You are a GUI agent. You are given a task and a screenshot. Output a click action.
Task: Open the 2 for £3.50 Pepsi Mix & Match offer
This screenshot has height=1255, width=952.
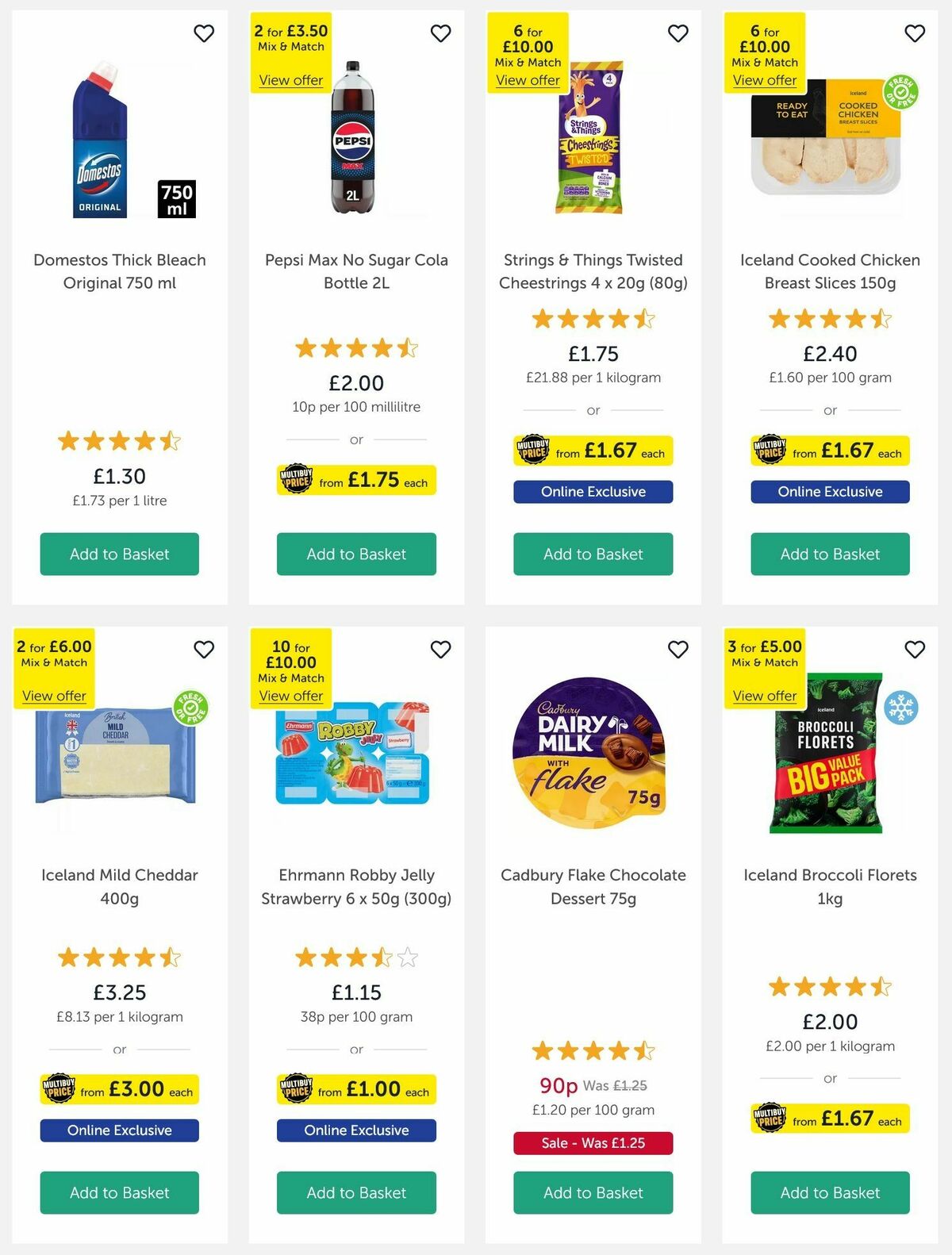[290, 80]
